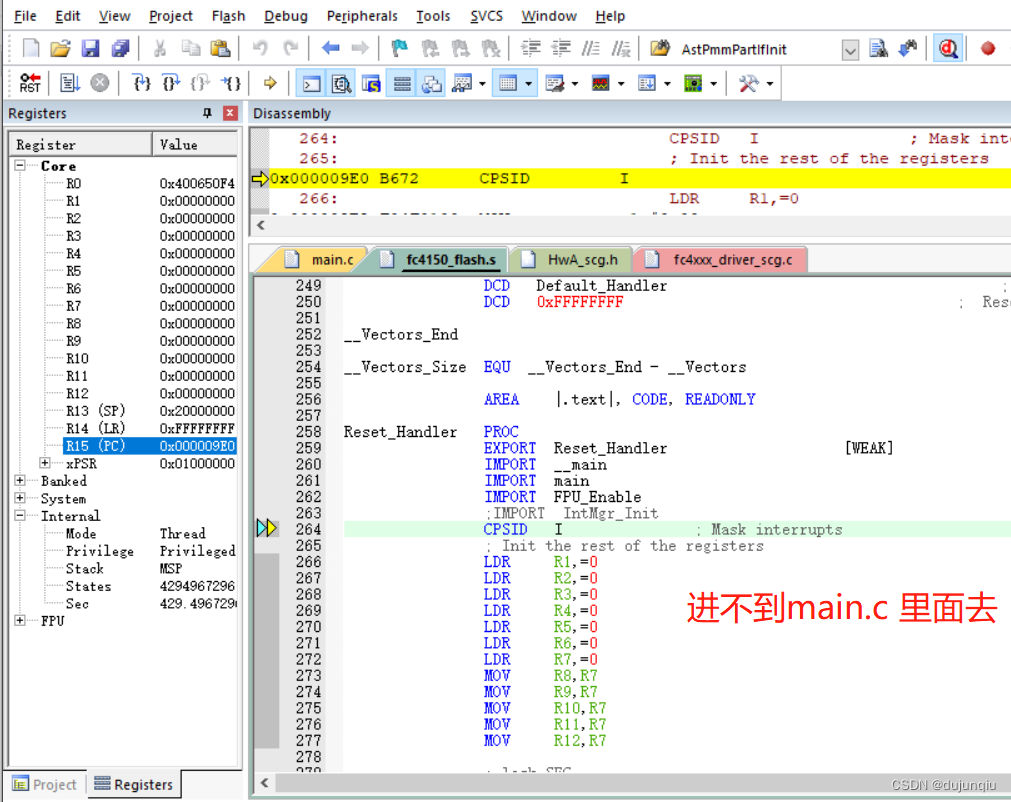Open the Memory windows dropdown arrow
The height and width of the screenshot is (802, 1011).
coord(528,84)
